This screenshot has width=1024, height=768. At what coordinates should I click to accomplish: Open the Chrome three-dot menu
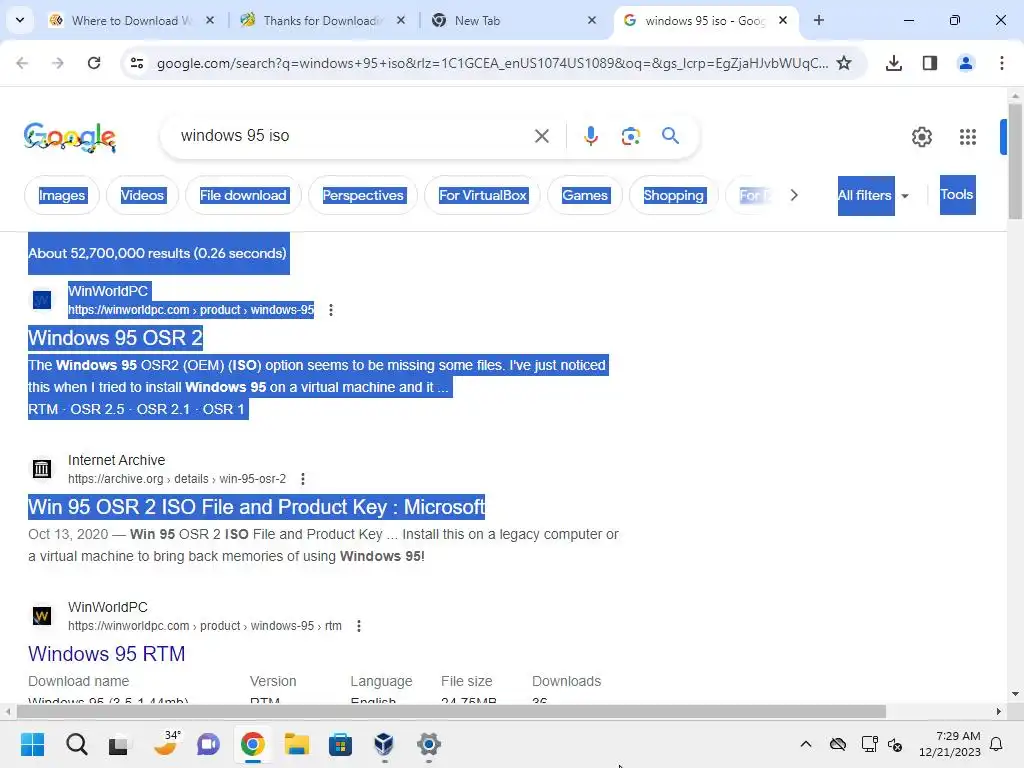click(x=1001, y=63)
